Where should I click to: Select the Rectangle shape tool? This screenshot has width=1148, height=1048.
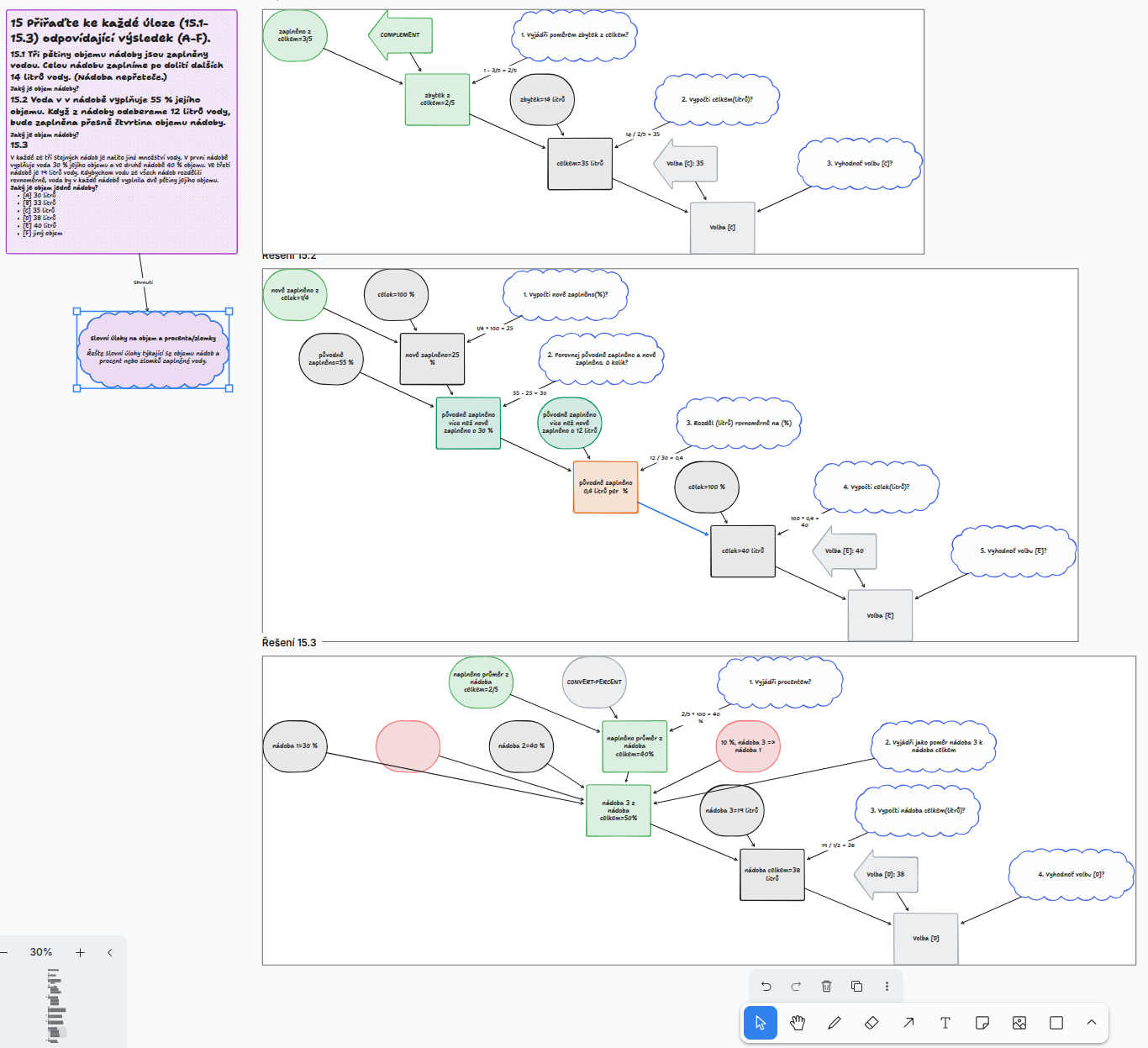click(x=1056, y=1023)
